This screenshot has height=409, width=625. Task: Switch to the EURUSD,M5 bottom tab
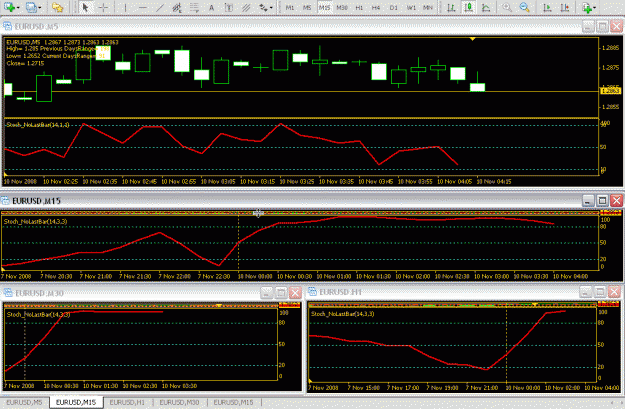tap(24, 402)
